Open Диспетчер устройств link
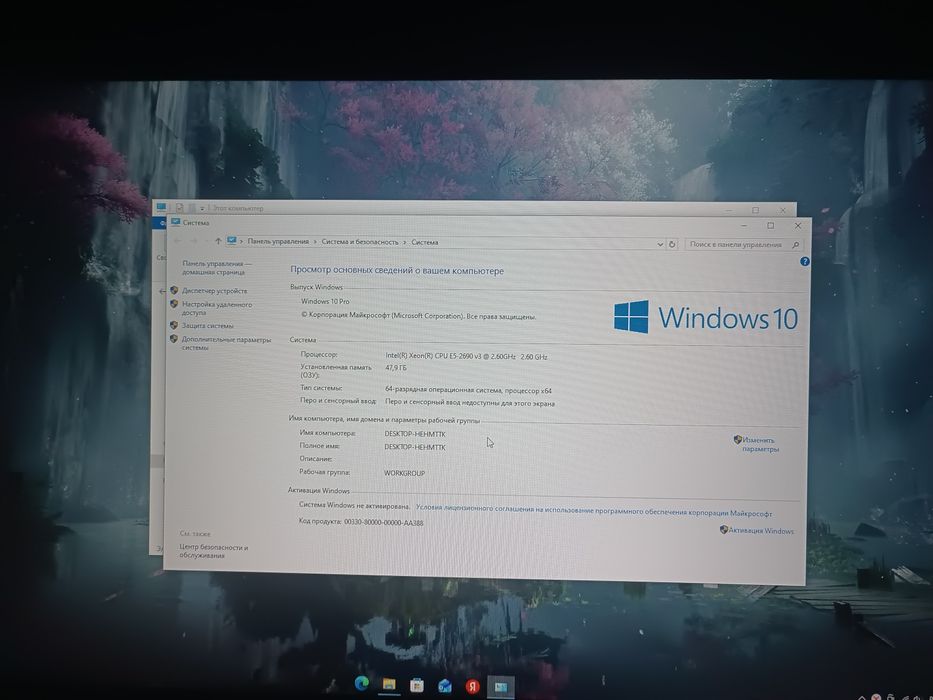933x700 pixels. (x=214, y=290)
